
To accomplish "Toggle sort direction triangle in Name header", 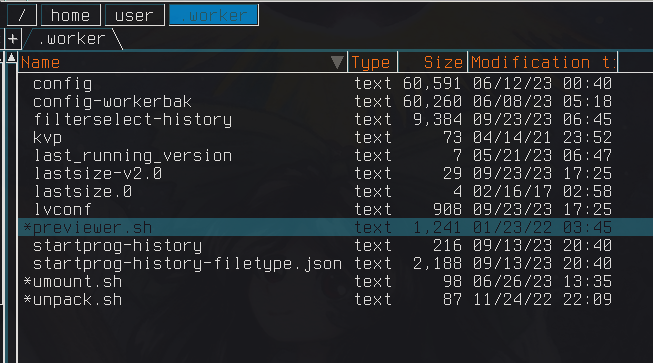I will [337, 62].
